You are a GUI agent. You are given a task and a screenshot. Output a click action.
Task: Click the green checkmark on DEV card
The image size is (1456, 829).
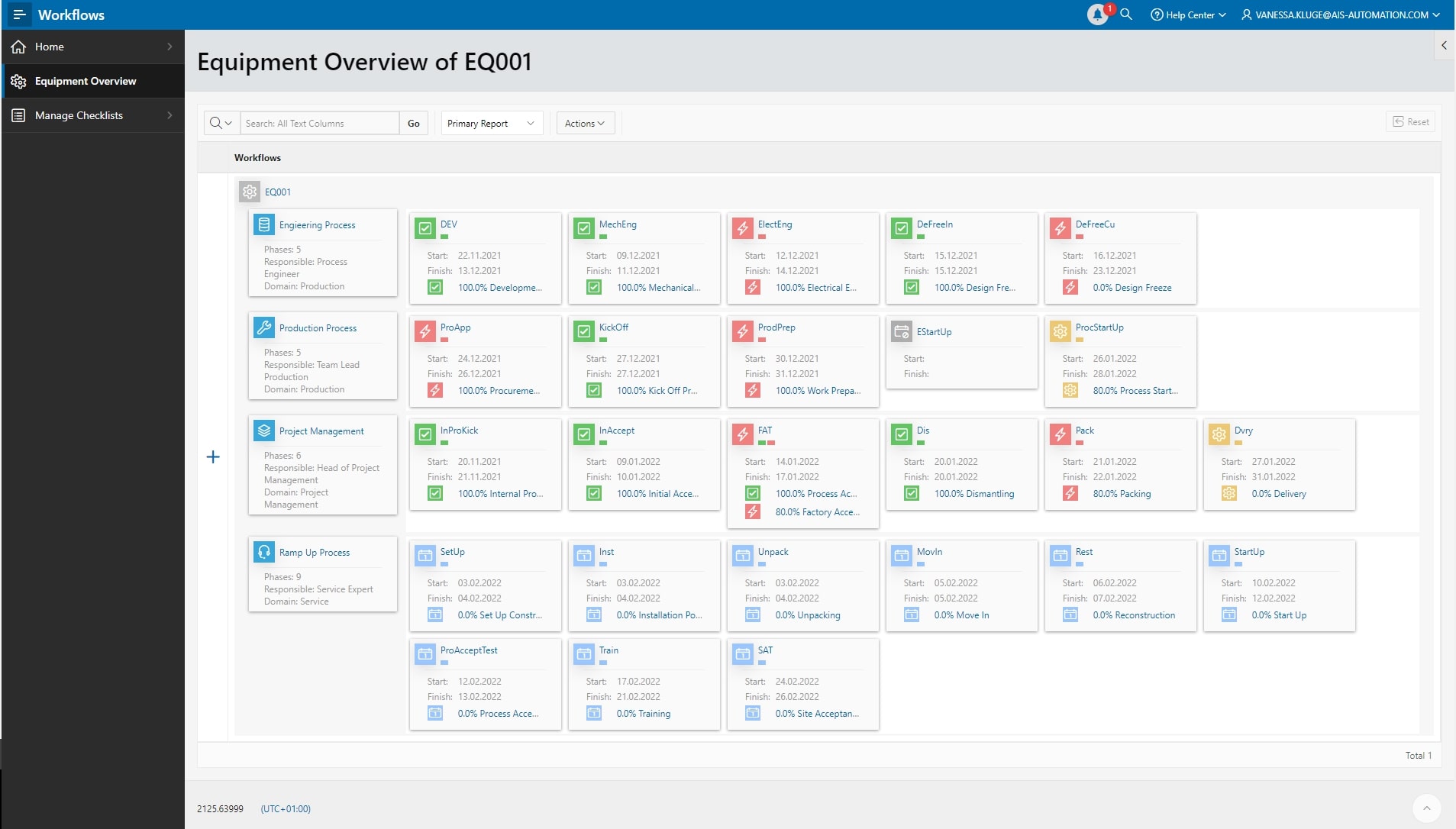pyautogui.click(x=425, y=227)
